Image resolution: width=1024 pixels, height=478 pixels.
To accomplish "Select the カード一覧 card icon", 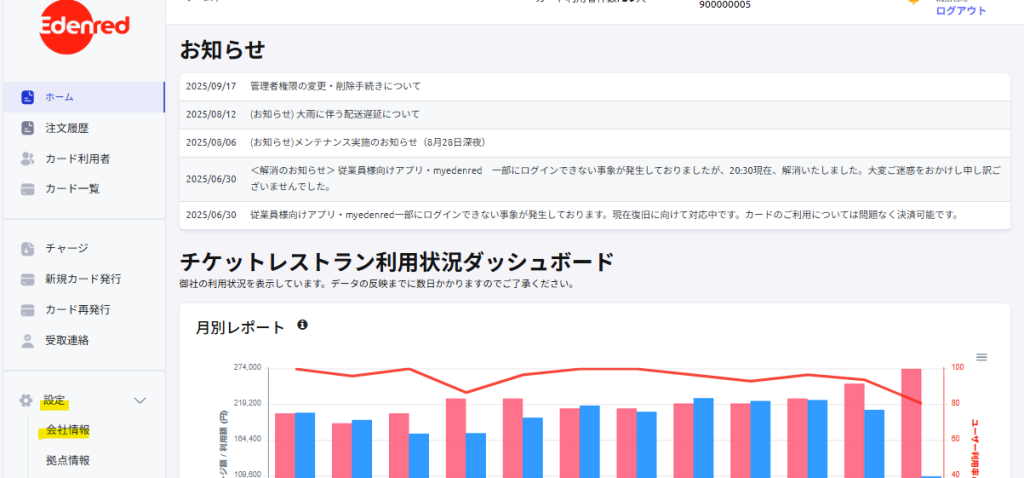I will pos(27,189).
